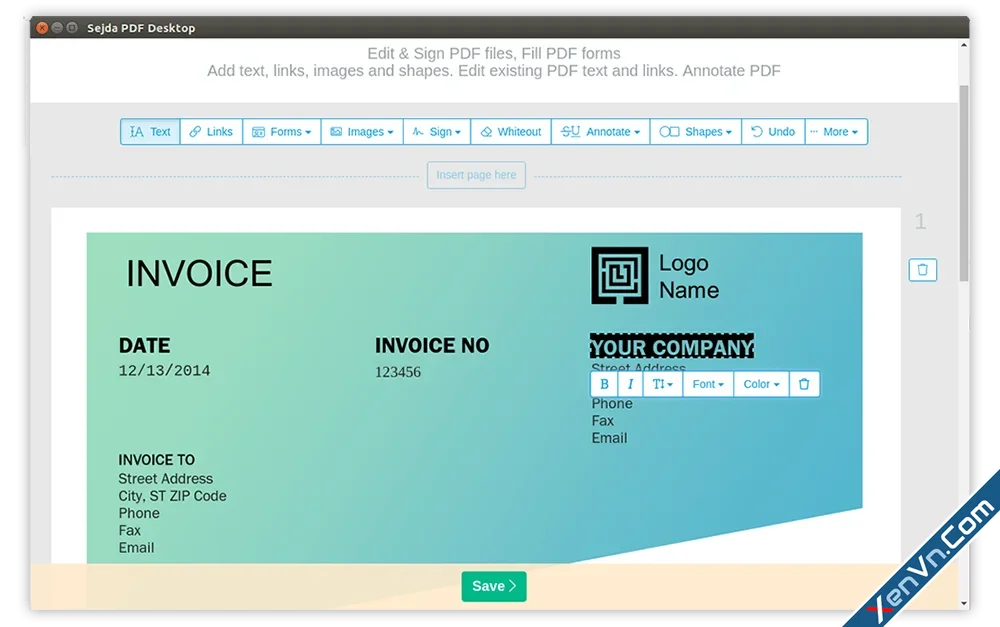
Task: Click Insert page here button
Action: click(x=476, y=175)
